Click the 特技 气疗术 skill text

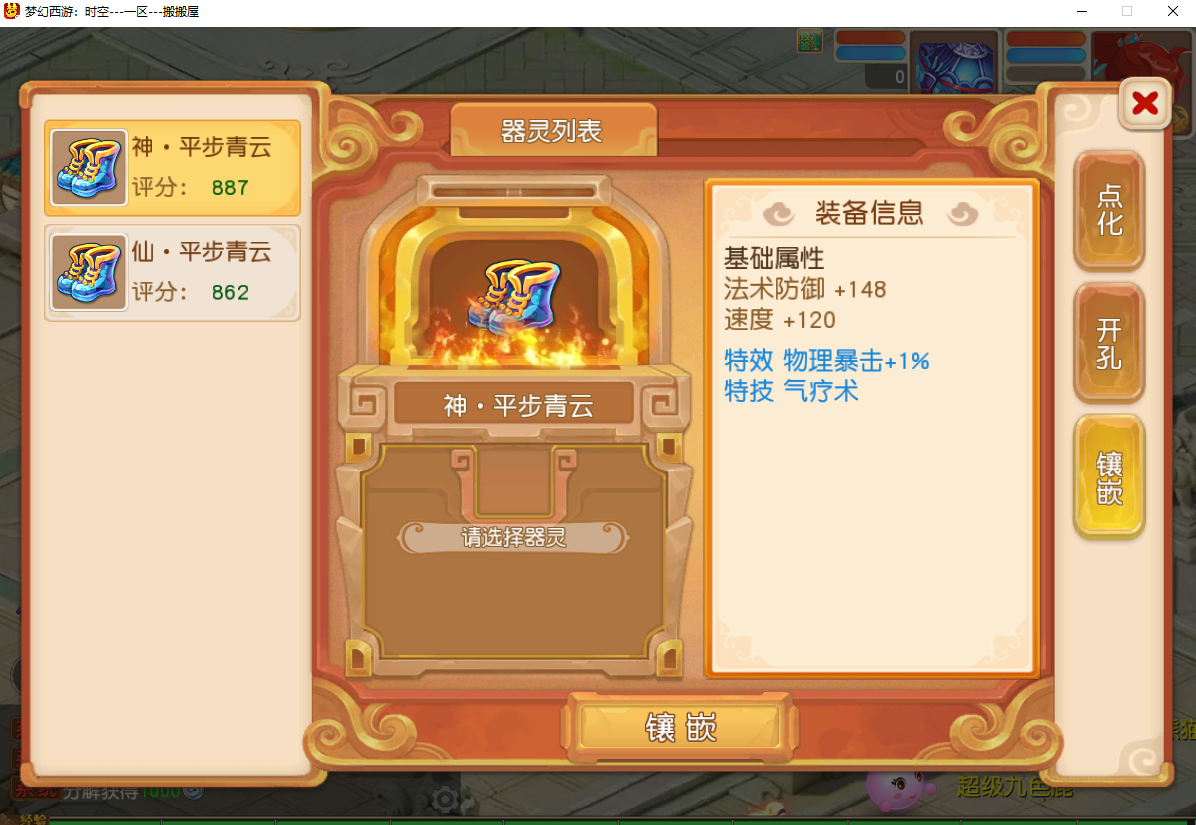tap(791, 391)
